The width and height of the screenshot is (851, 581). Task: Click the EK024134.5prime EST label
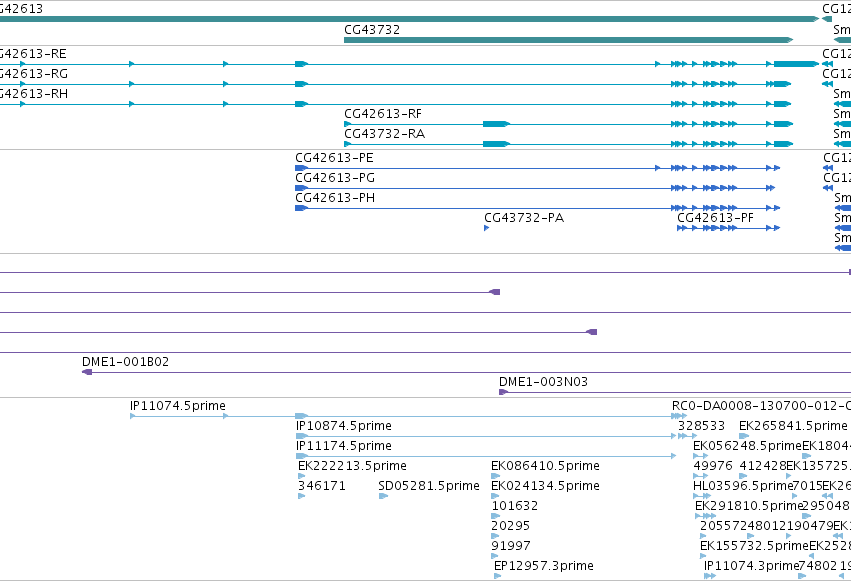click(545, 486)
